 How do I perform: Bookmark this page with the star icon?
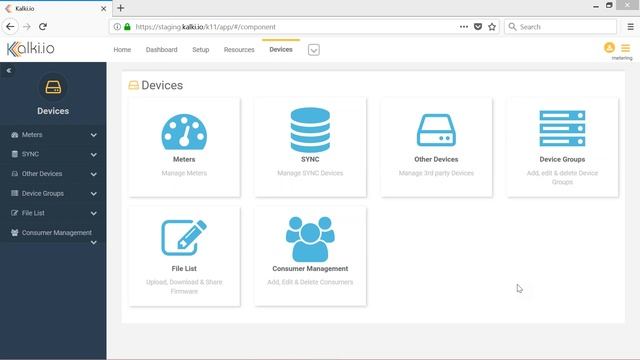[492, 27]
